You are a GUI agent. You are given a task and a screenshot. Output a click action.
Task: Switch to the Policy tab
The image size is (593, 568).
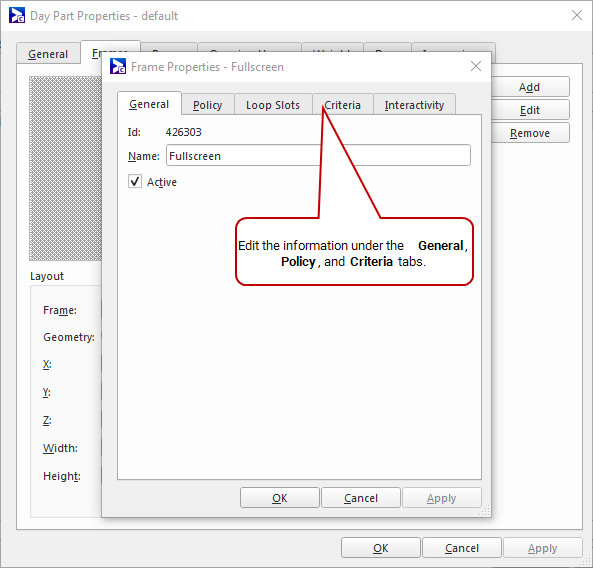click(208, 105)
